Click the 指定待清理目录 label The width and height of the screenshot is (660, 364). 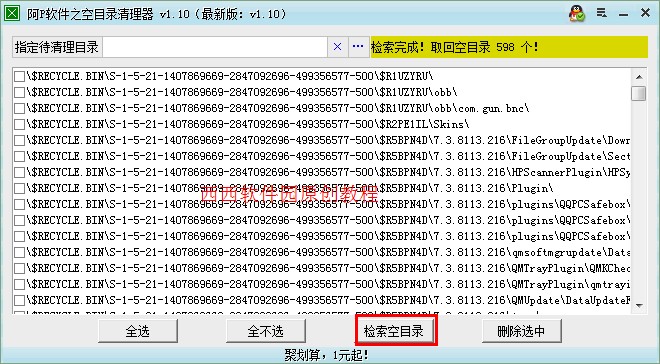[57, 47]
